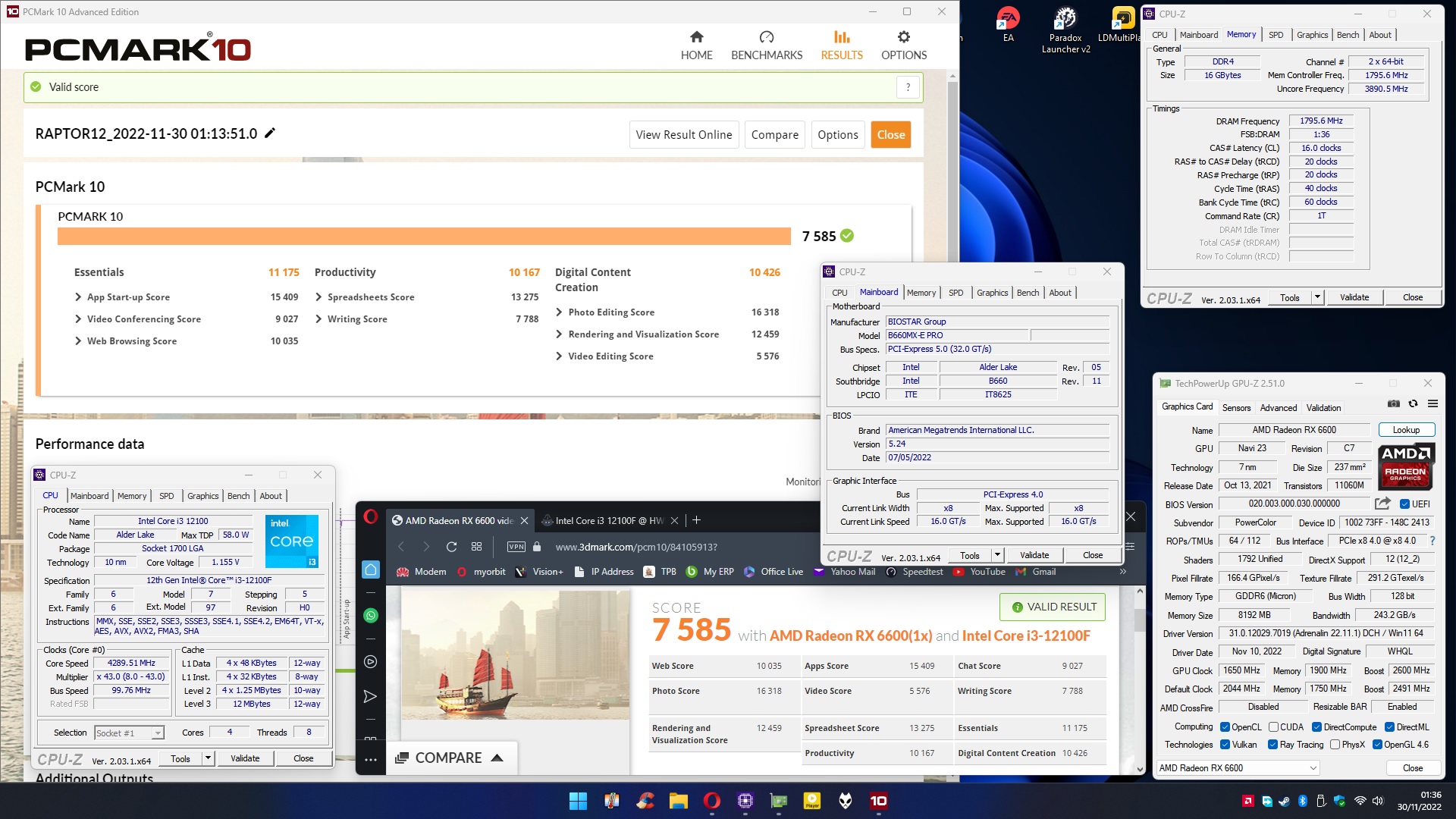1456x819 pixels.
Task: Click Validate in CPU-Z Mainboard window
Action: (x=1034, y=555)
